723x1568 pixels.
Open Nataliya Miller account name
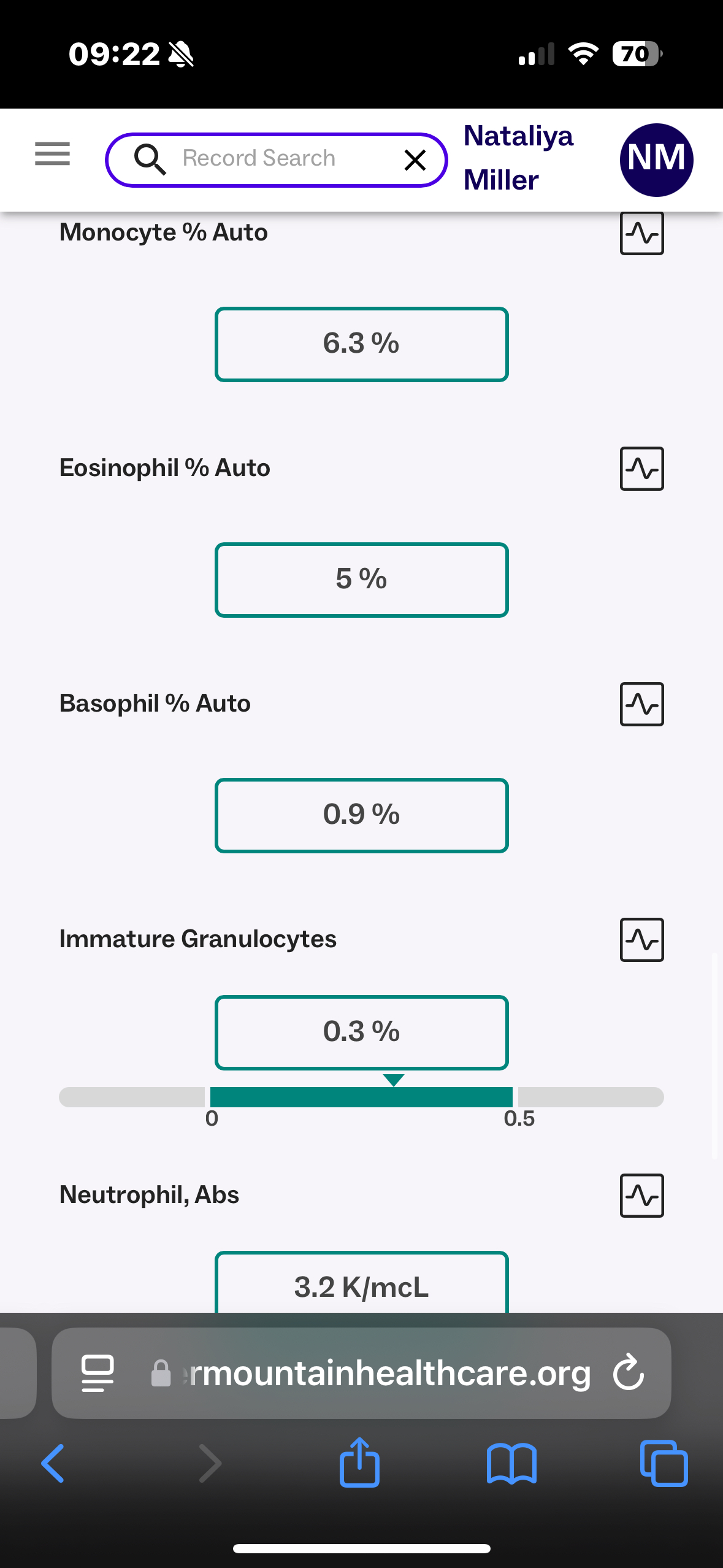[518, 158]
